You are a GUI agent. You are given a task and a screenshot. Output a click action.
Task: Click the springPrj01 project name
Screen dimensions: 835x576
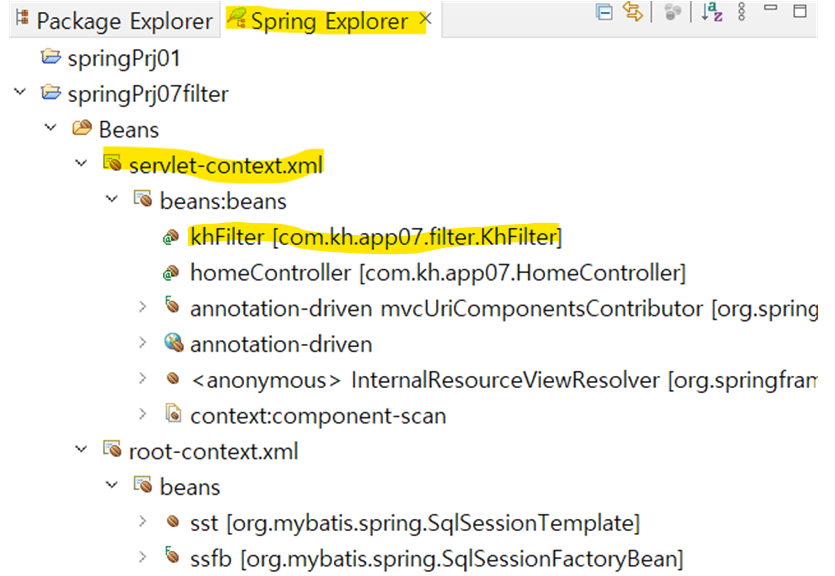124,59
